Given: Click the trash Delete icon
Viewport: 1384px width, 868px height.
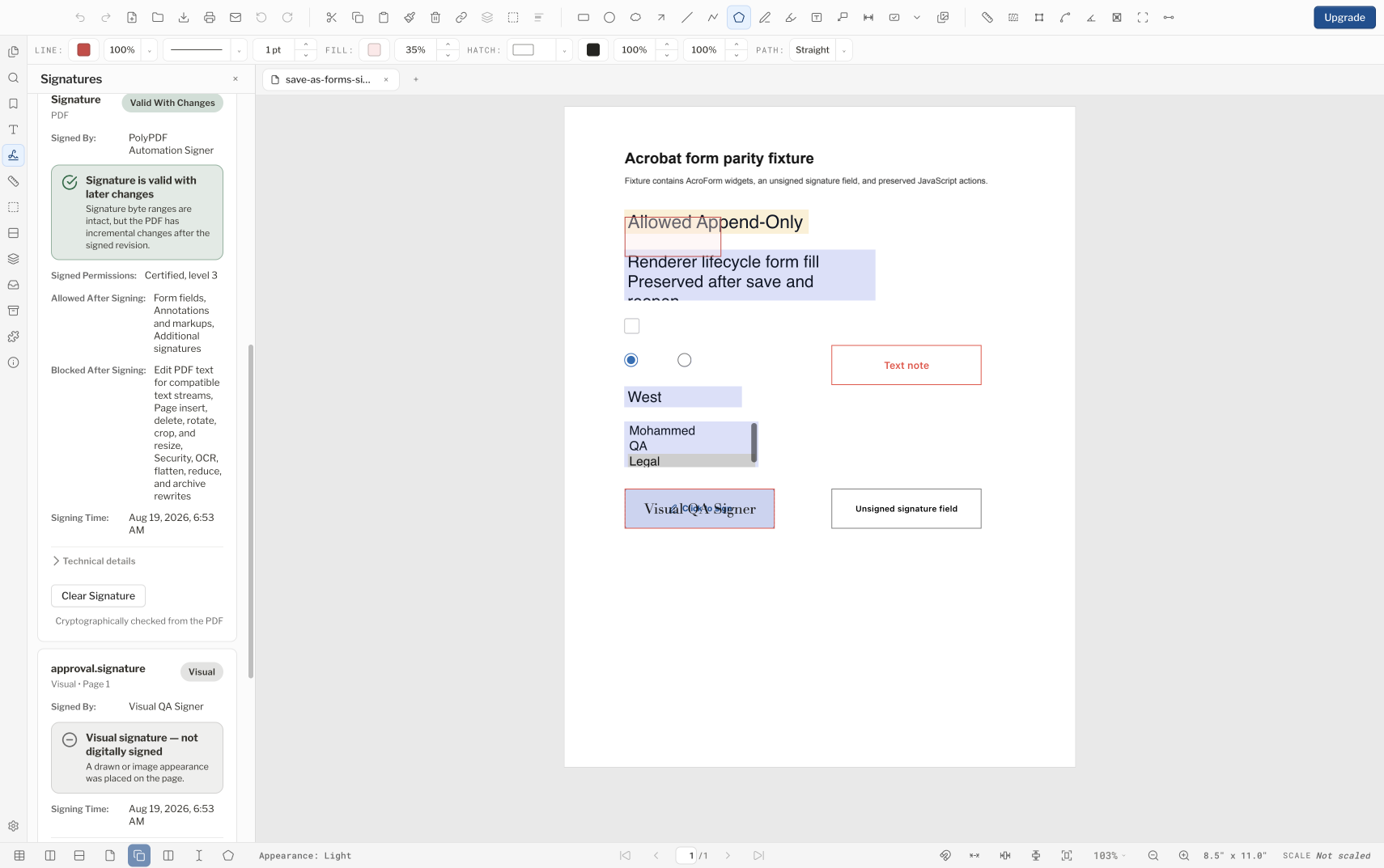Looking at the screenshot, I should click(435, 17).
